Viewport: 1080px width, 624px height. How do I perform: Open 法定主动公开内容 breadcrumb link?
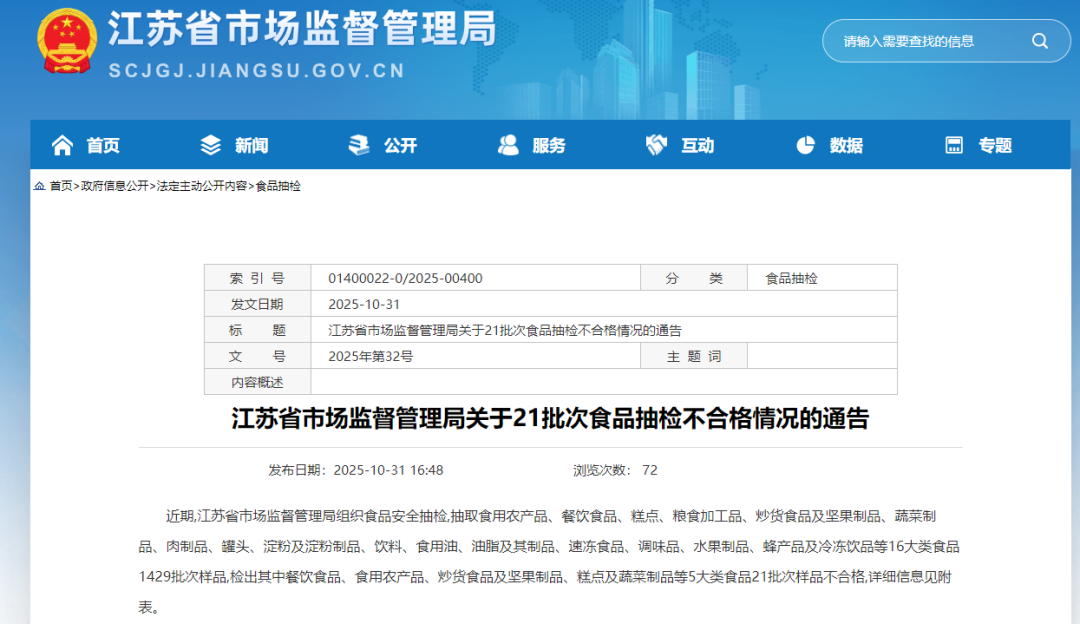pos(202,186)
